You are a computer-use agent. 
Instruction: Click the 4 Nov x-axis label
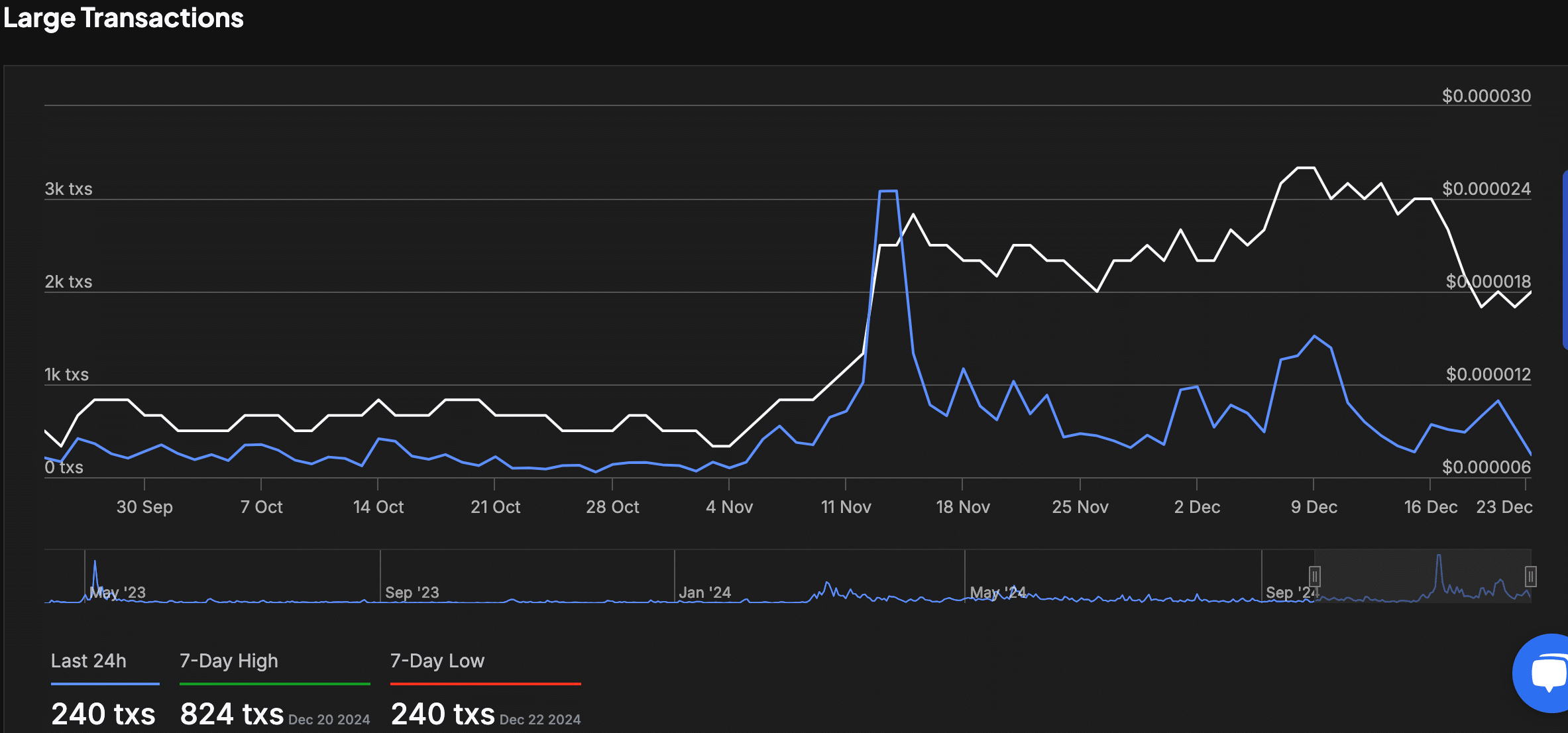[x=729, y=507]
